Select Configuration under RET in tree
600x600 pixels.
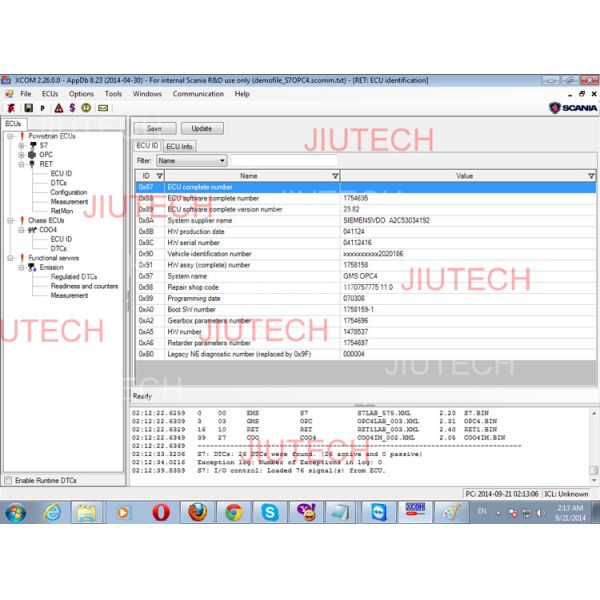click(69, 192)
